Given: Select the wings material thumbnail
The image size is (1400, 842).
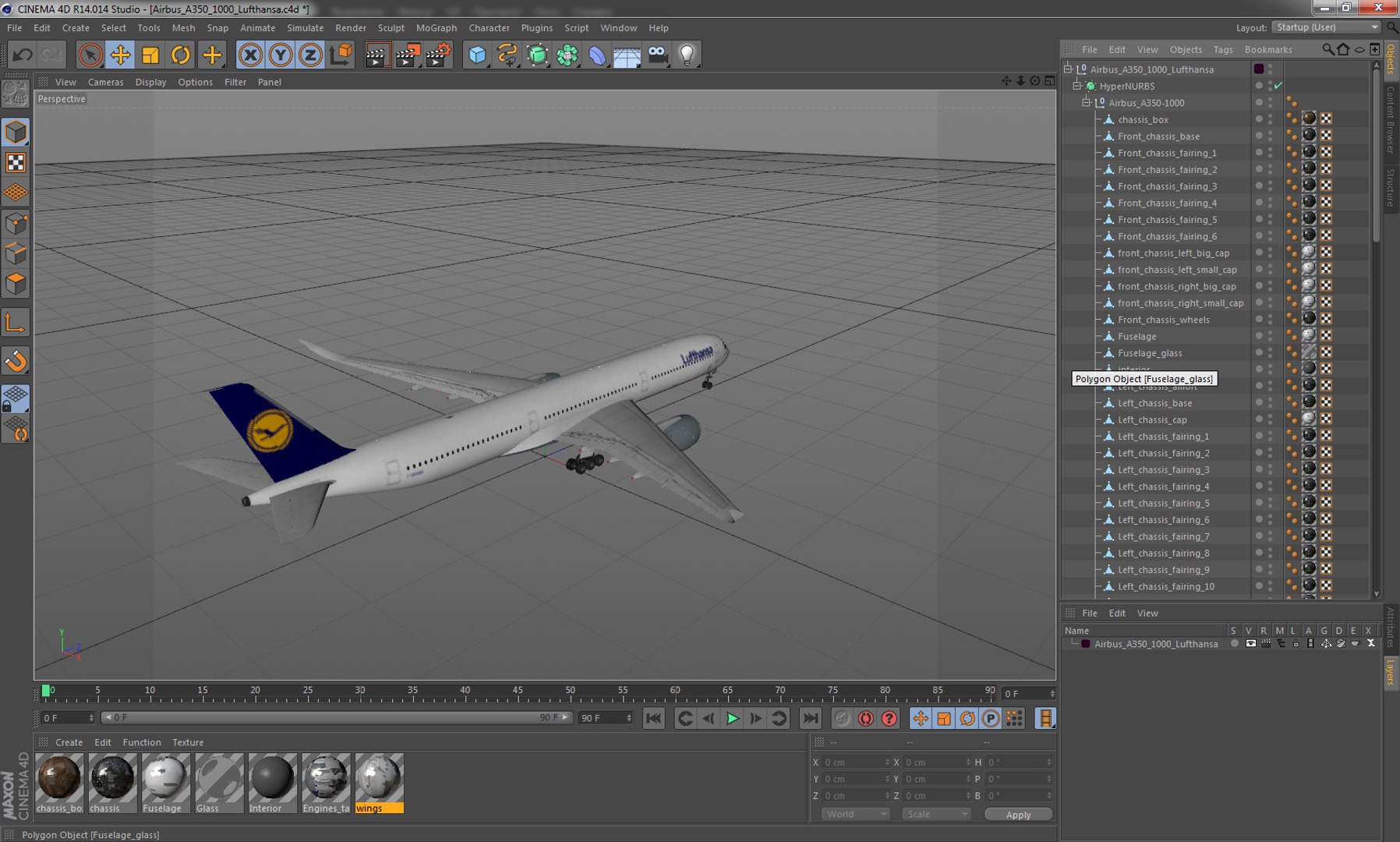Looking at the screenshot, I should click(380, 777).
